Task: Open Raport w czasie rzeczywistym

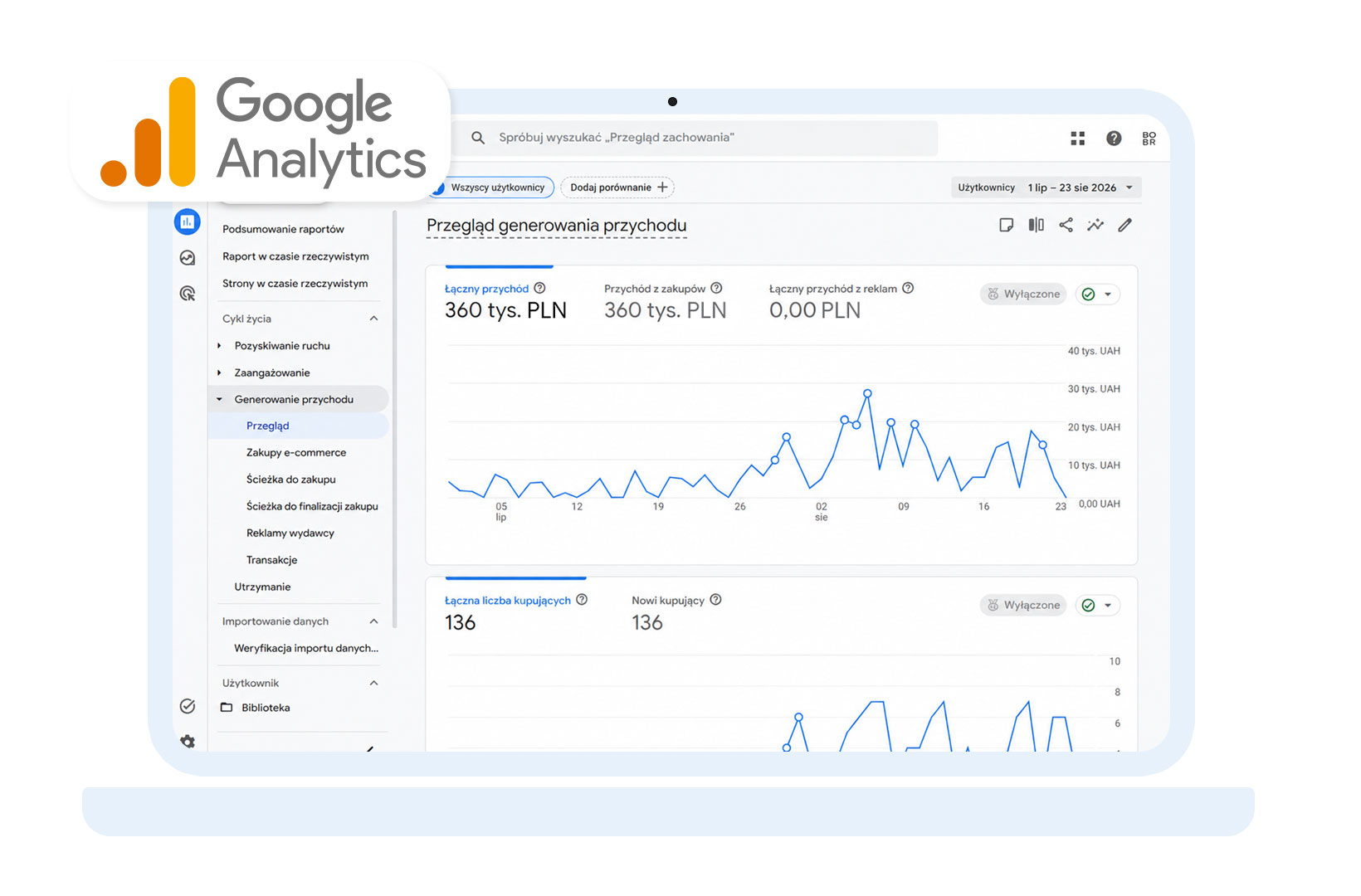Action: pos(295,256)
